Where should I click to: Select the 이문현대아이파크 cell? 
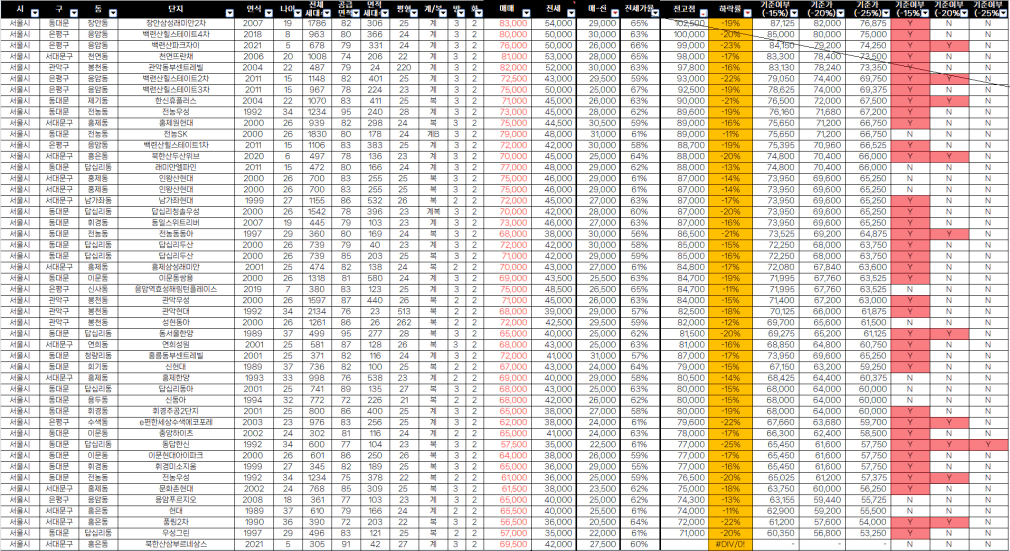176,456
